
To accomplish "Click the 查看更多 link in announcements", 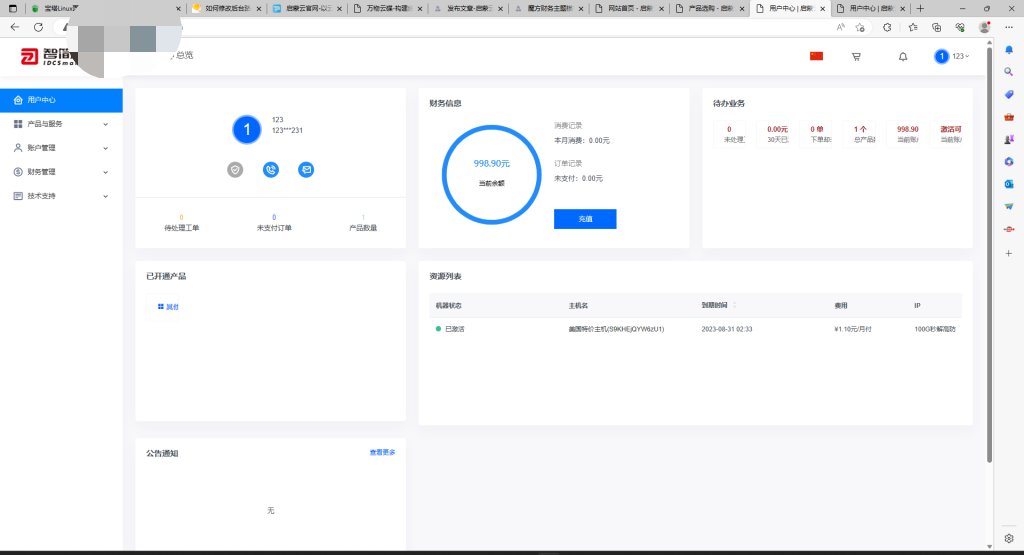I will coord(382,453).
